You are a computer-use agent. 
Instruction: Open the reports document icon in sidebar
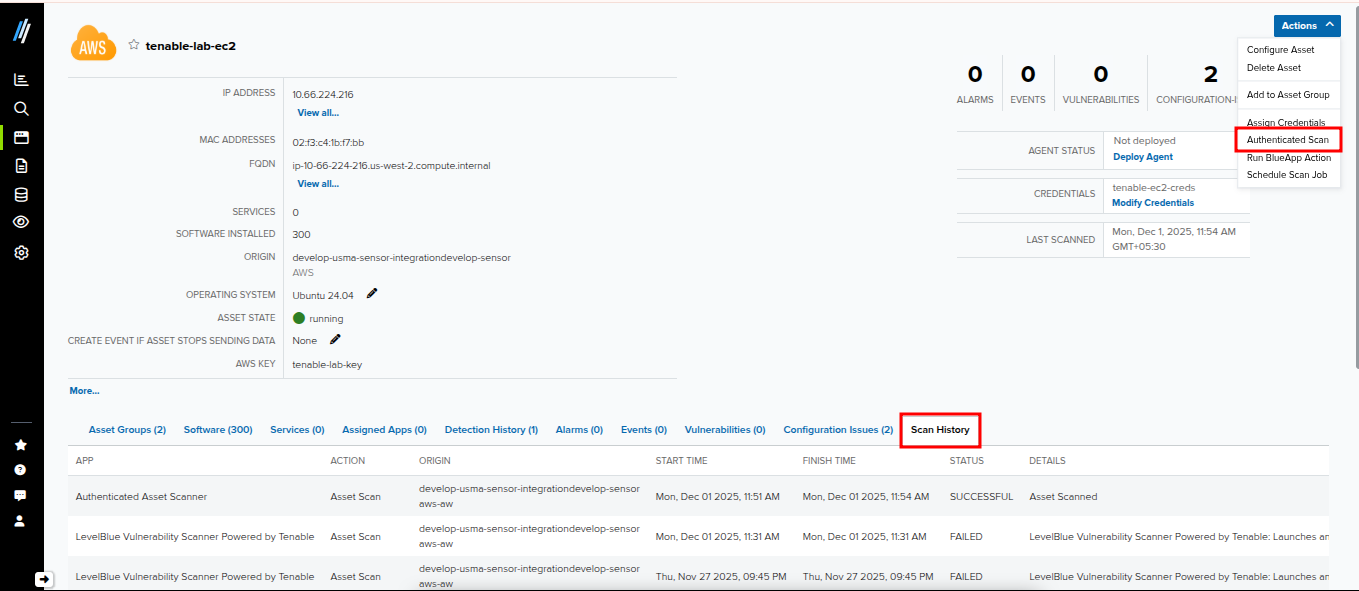[x=21, y=166]
